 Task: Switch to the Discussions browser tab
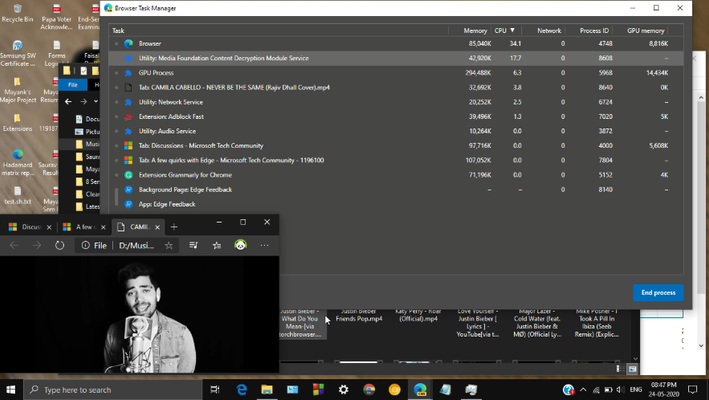[x=28, y=227]
